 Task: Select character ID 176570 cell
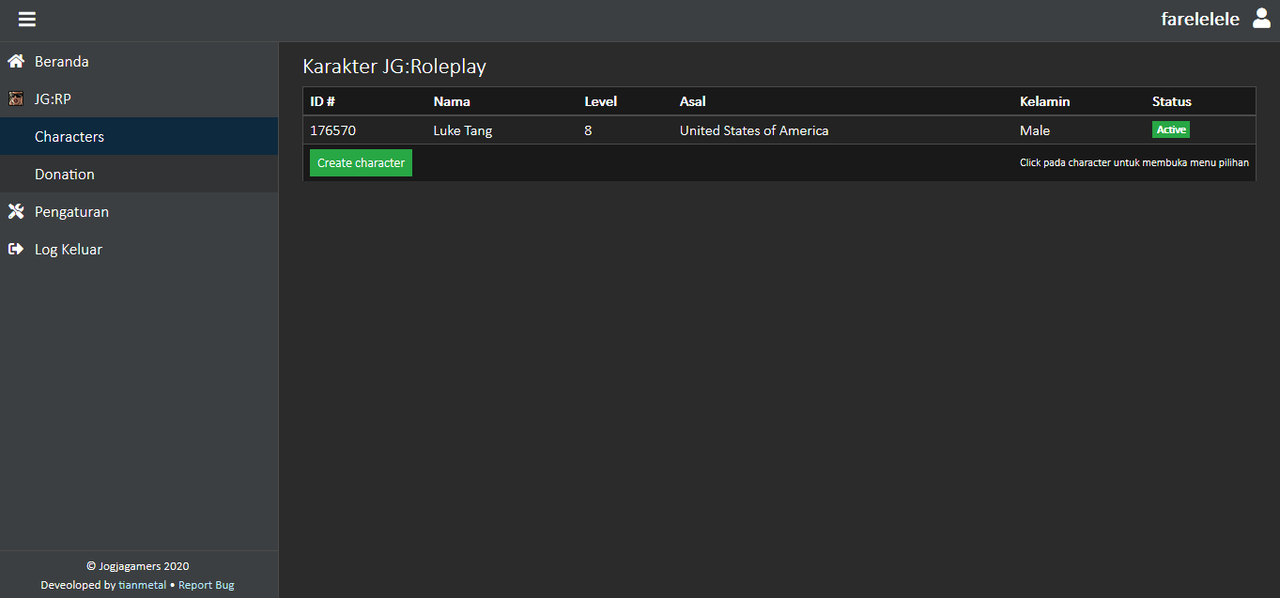(333, 130)
